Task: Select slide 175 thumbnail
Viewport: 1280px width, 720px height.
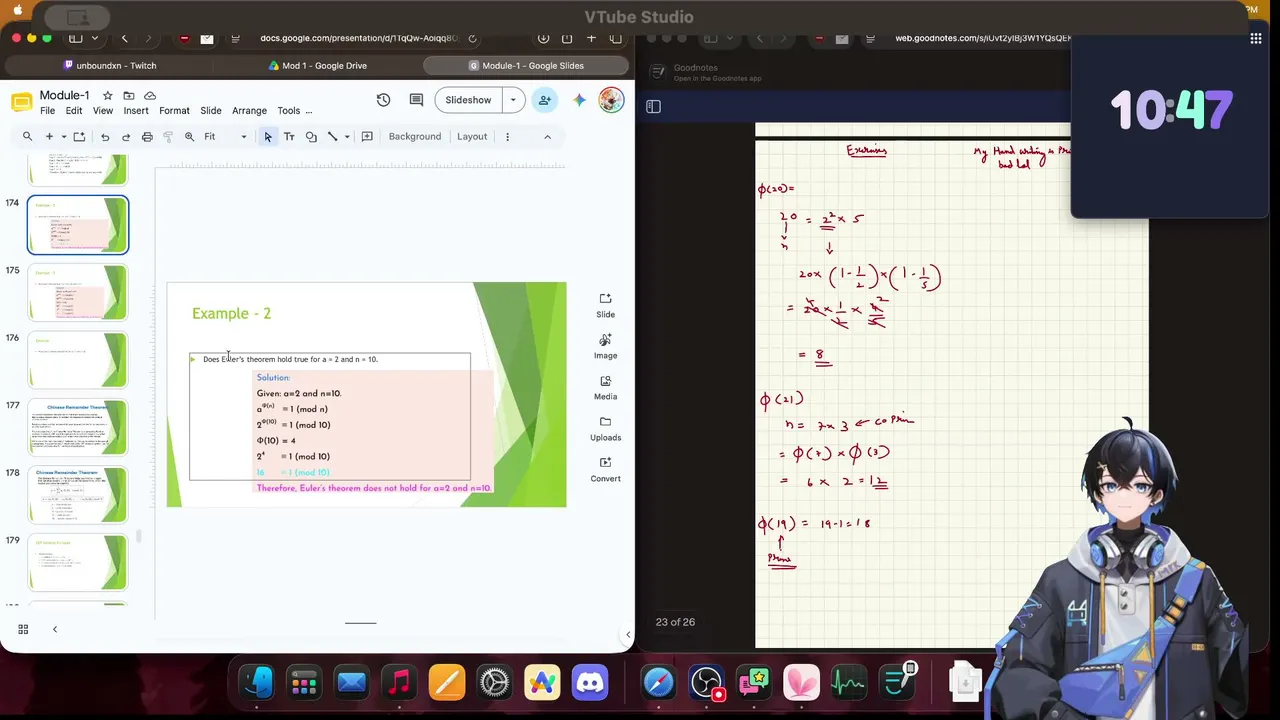Action: (78, 292)
